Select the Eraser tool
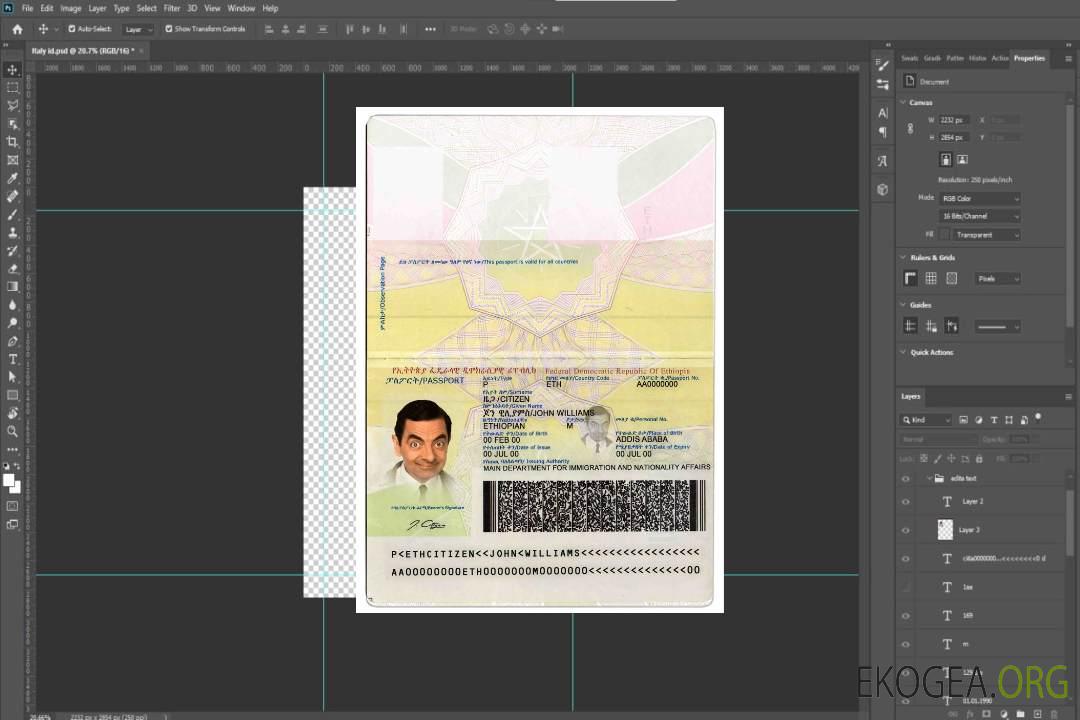 tap(12, 269)
